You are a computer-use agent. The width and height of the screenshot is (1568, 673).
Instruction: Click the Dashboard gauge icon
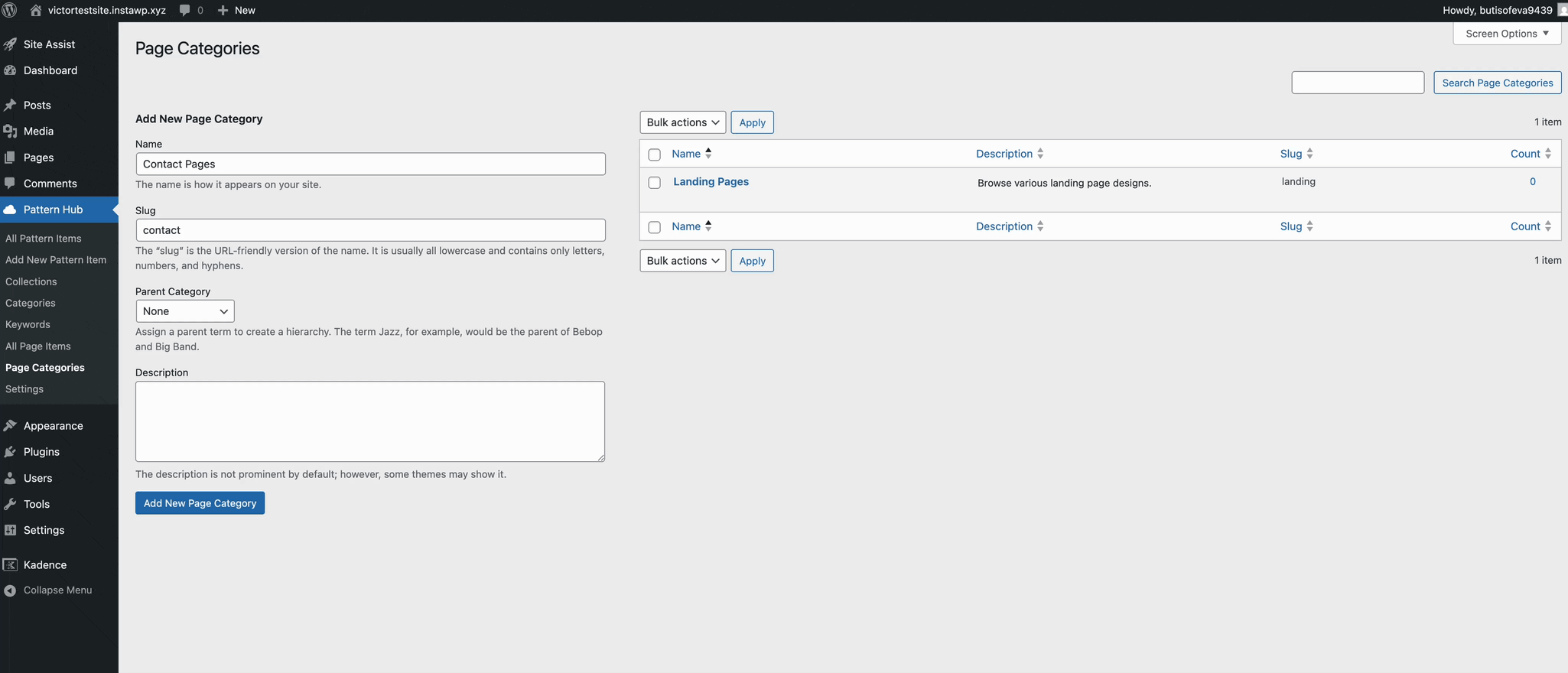point(10,70)
